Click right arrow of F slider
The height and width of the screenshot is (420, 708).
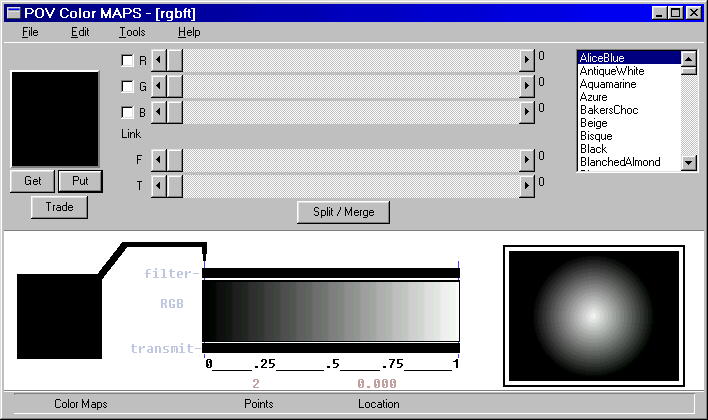[526, 160]
